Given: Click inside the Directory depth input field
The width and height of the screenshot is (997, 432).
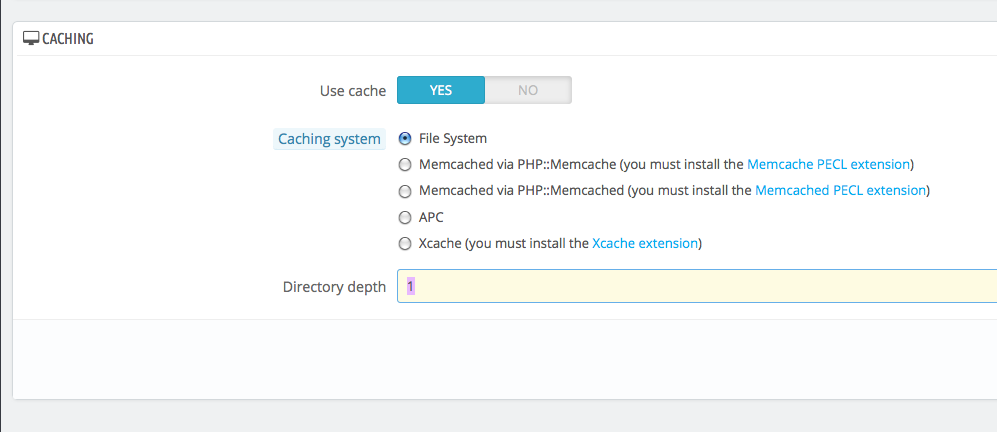Looking at the screenshot, I should (697, 286).
